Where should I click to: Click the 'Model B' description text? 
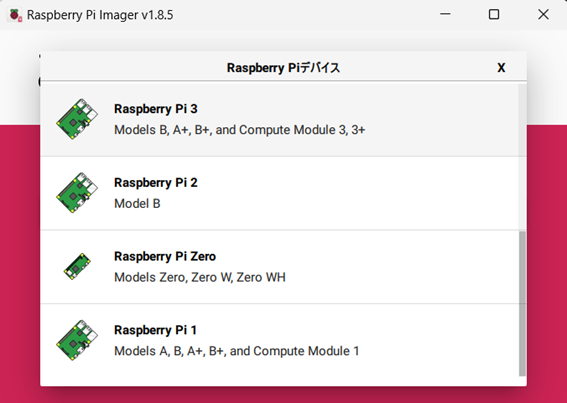click(x=137, y=204)
